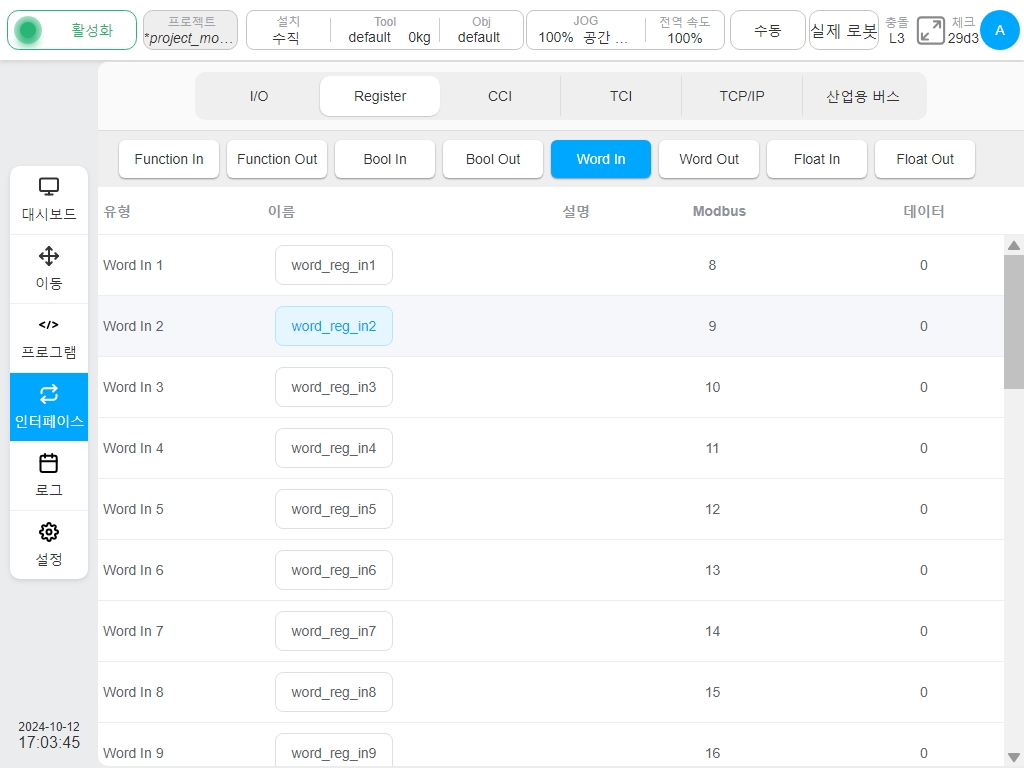Click the 'Word In 5' row label

pyautogui.click(x=133, y=509)
